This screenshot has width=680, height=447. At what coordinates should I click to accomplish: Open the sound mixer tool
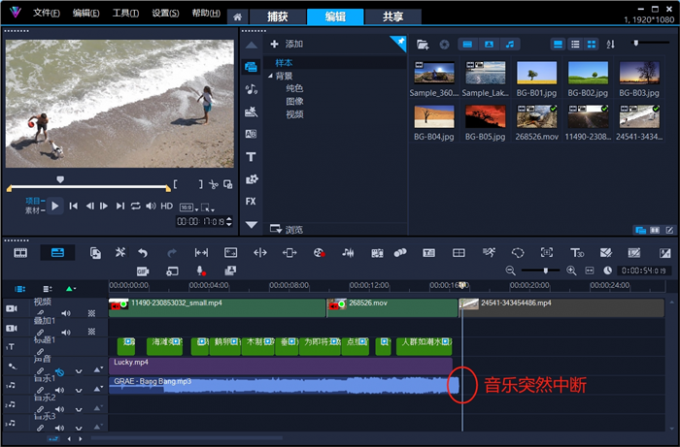pyautogui.click(x=348, y=253)
